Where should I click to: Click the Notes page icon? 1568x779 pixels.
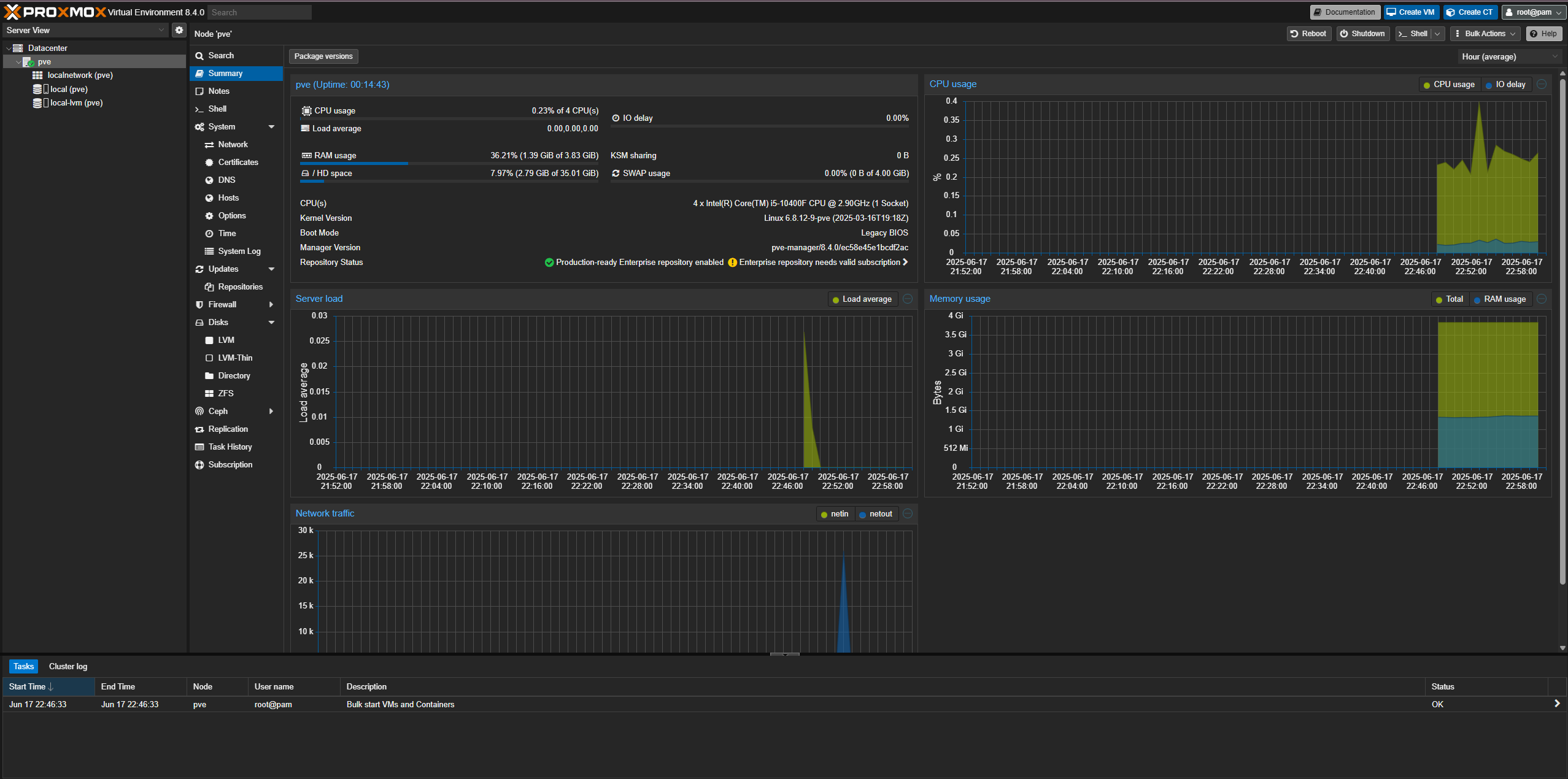[x=199, y=91]
